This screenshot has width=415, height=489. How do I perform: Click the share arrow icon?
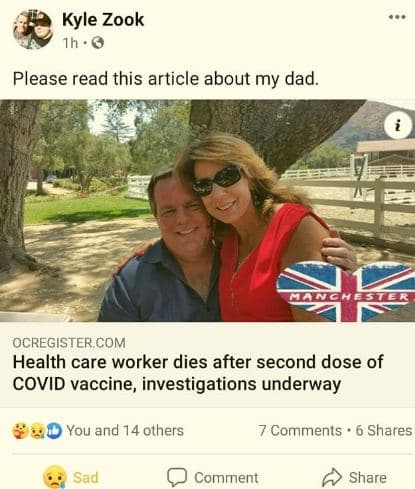point(332,477)
